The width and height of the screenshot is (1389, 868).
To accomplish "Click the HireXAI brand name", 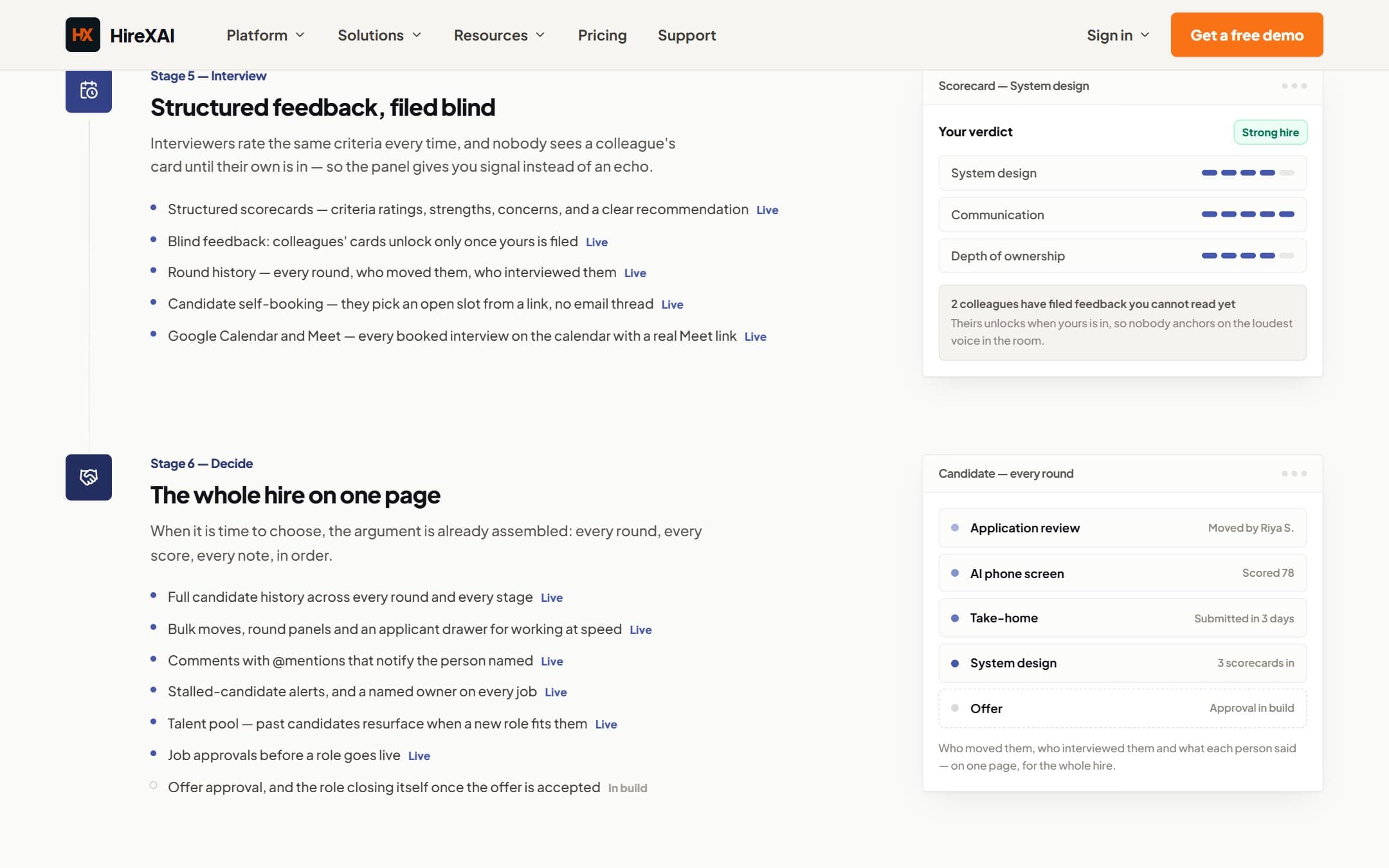I will coord(142,35).
